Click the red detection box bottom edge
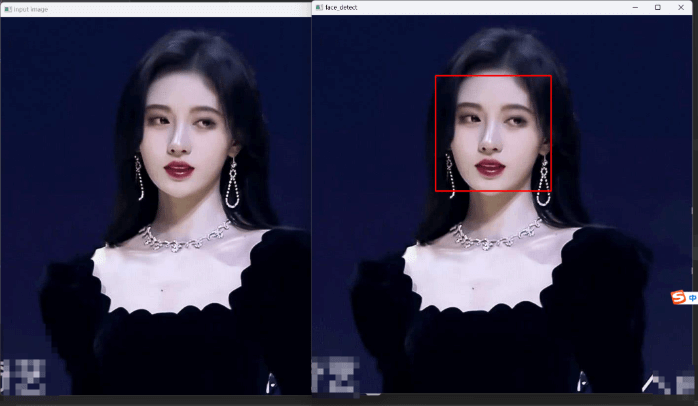This screenshot has height=406, width=698. click(493, 190)
